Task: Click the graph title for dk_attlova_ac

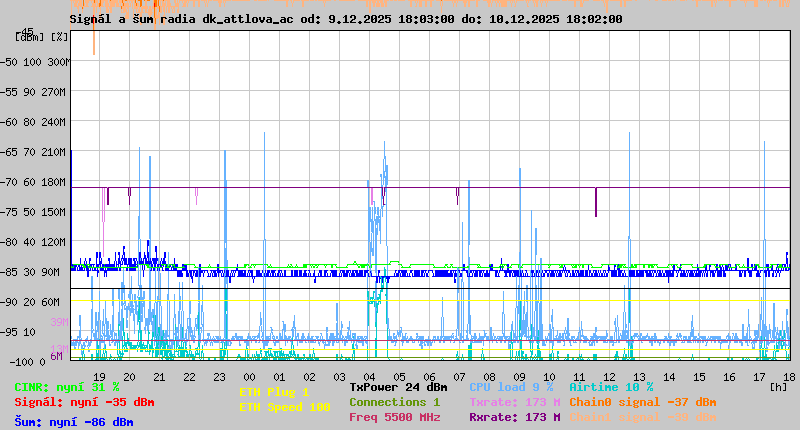Action: pos(346,19)
